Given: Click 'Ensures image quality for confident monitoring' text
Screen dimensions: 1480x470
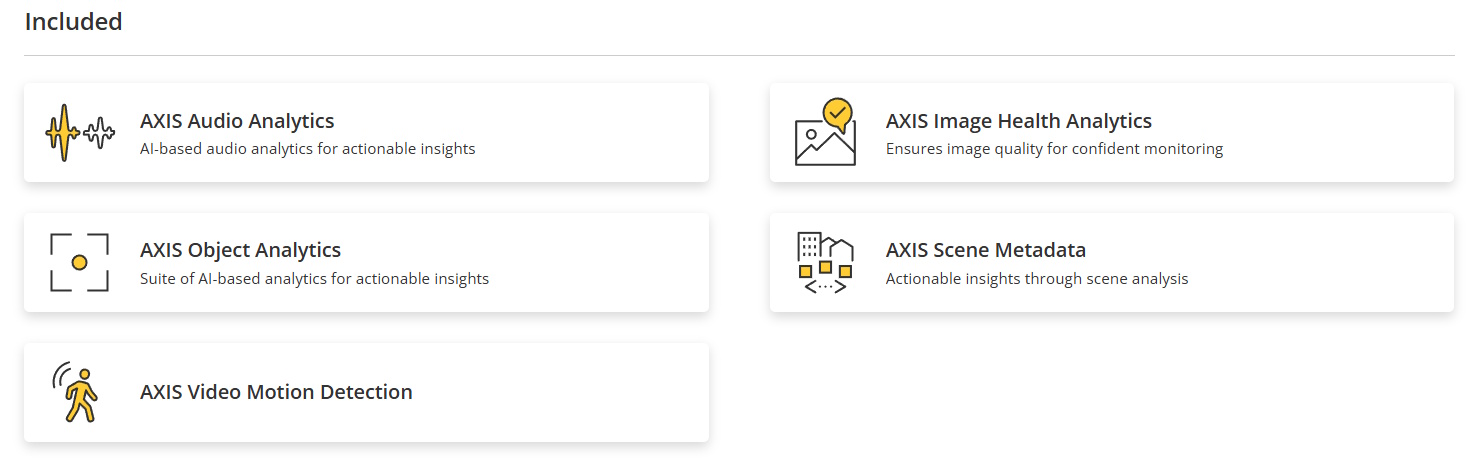Looking at the screenshot, I should (1054, 149).
